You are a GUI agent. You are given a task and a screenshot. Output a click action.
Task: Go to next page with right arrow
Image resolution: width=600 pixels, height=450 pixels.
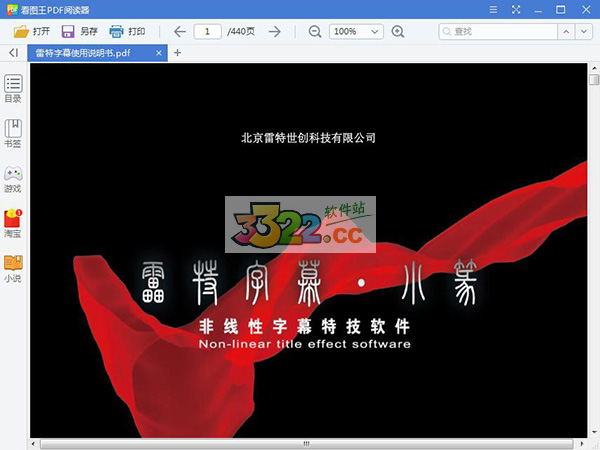point(274,31)
